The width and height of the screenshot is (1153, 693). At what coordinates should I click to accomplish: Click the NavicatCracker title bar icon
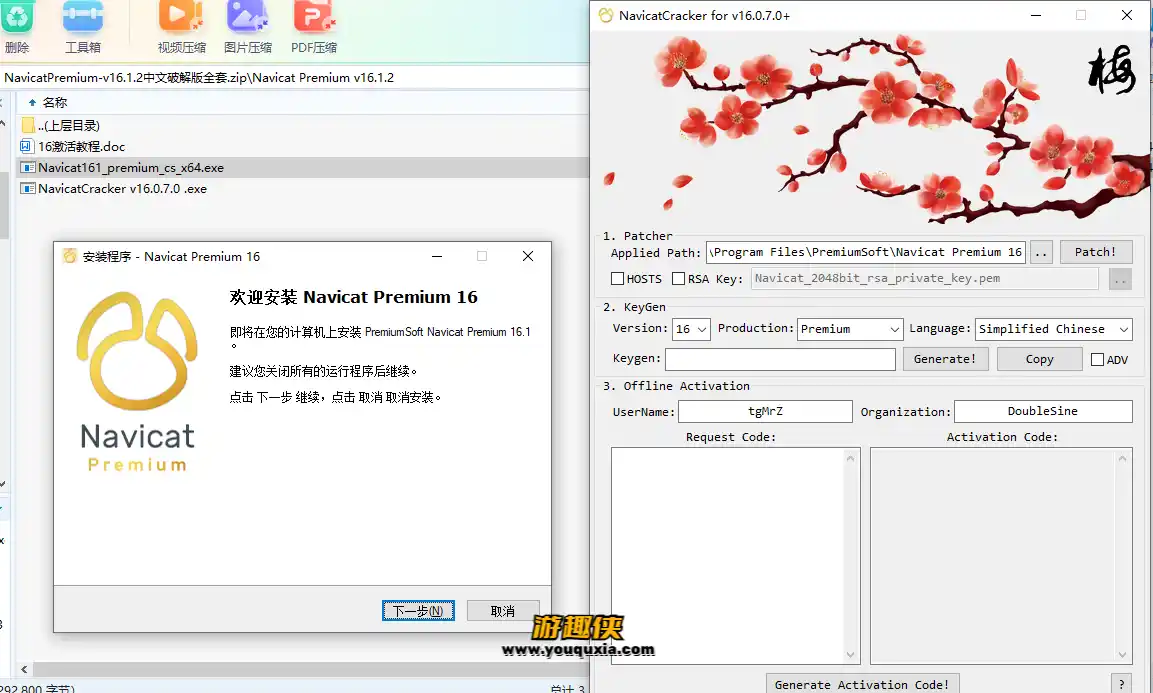pos(606,15)
